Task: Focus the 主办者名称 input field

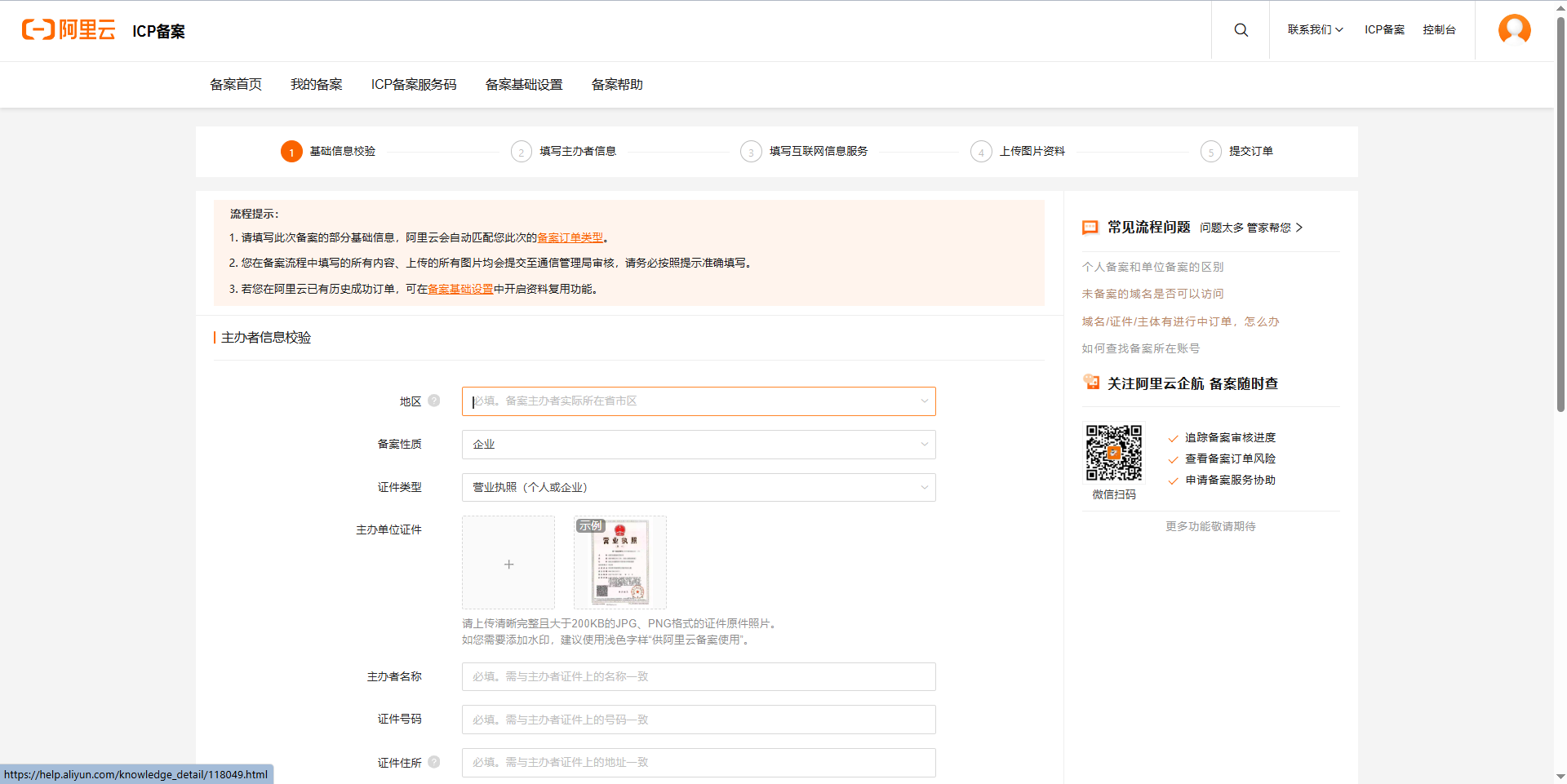Action: point(699,676)
